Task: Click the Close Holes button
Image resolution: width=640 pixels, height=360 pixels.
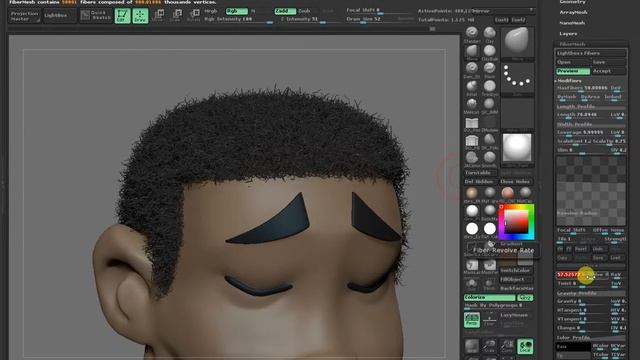Action: tap(516, 182)
